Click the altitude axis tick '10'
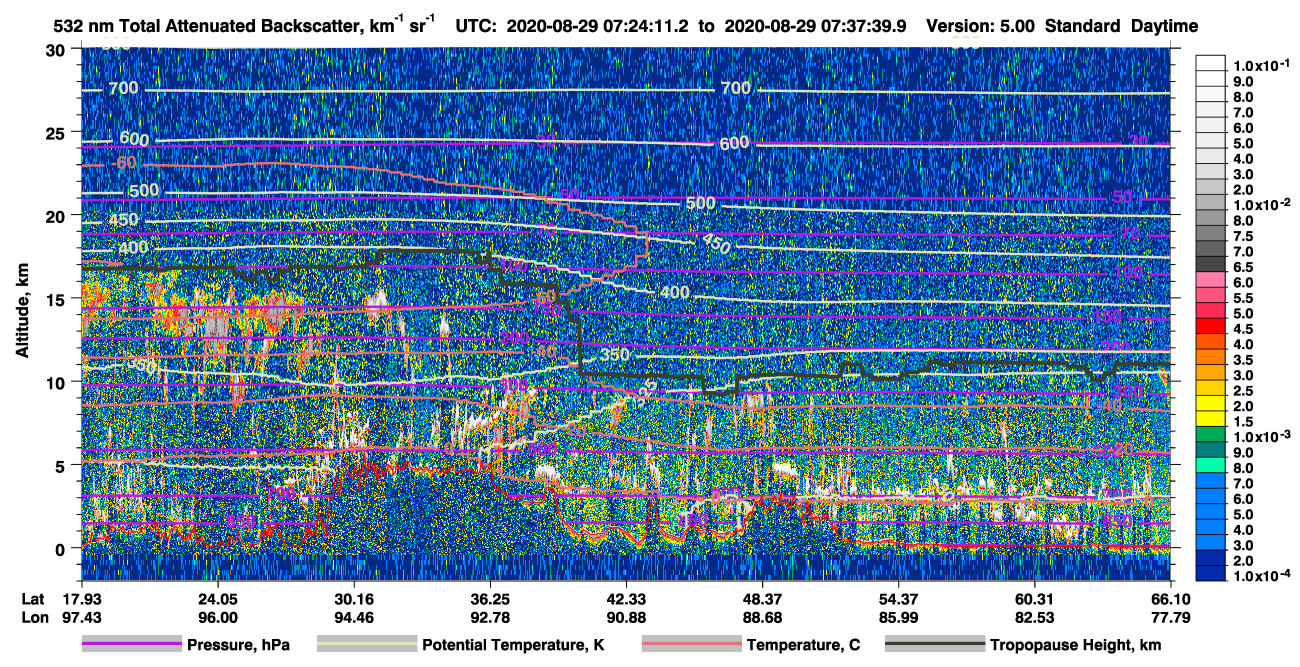This screenshot has width=1300, height=667. (x=57, y=382)
